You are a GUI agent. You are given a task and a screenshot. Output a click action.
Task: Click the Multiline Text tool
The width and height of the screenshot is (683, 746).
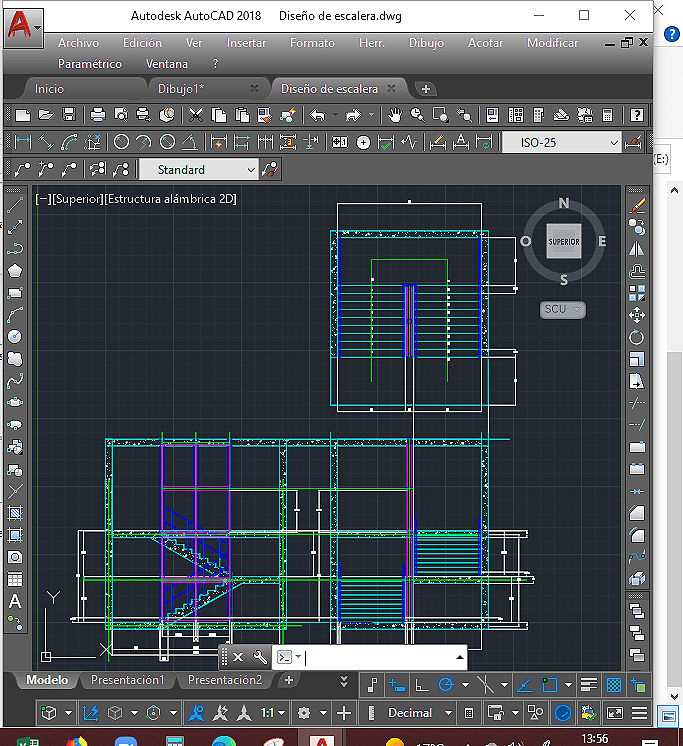pos(15,601)
